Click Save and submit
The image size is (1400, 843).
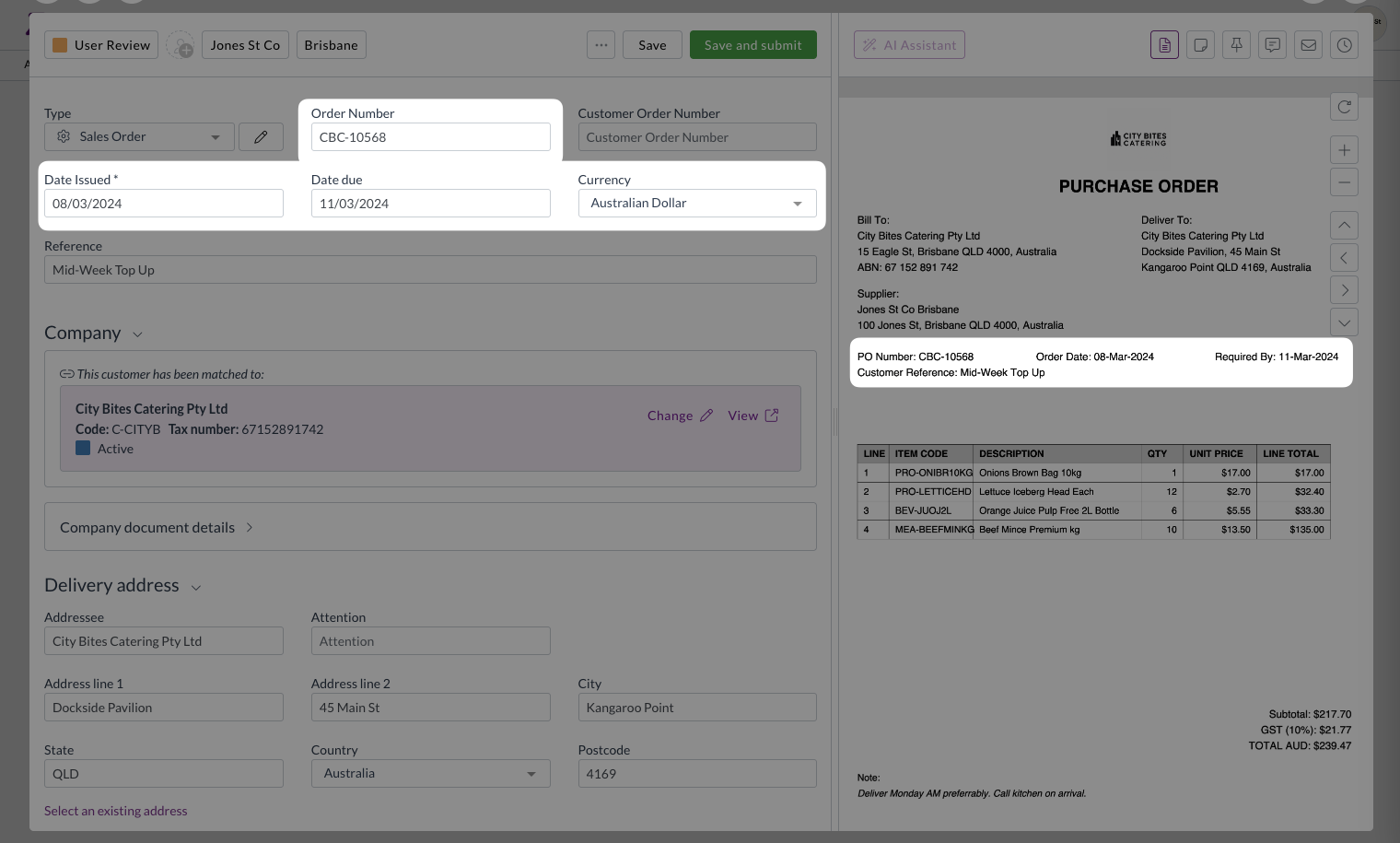click(752, 45)
